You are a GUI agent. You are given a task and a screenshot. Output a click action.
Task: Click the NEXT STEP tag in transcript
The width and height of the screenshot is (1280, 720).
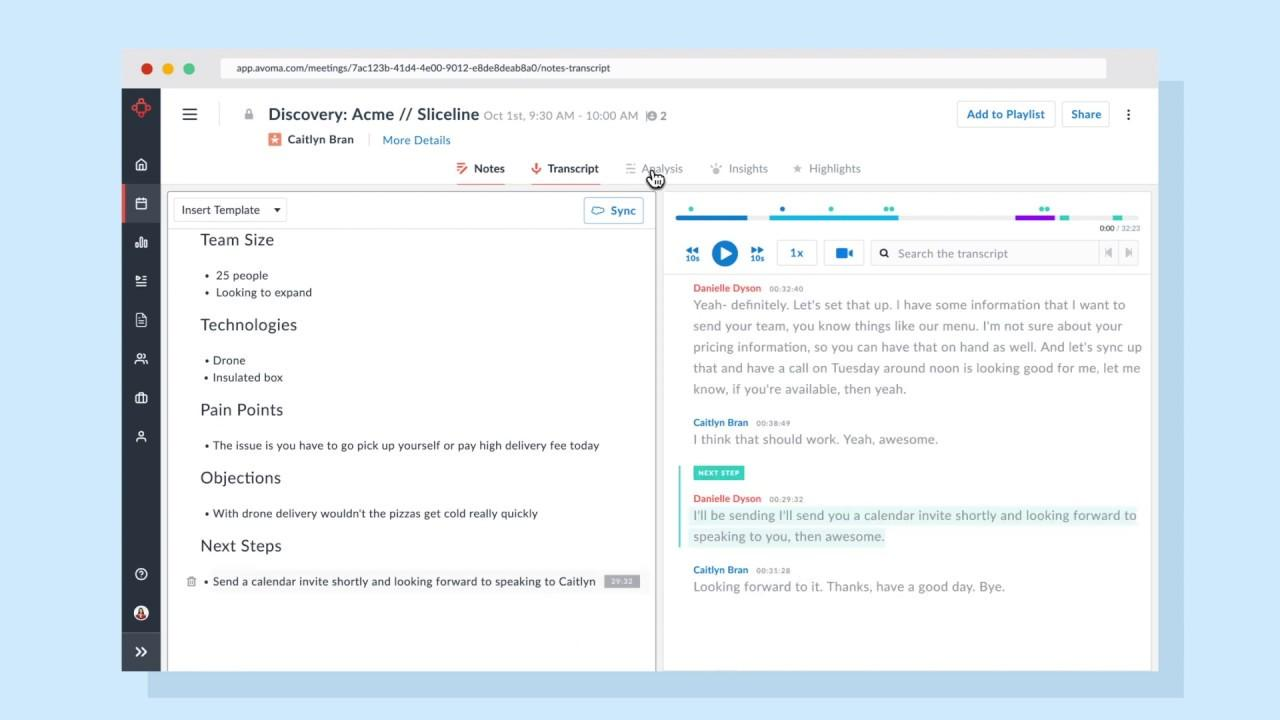pyautogui.click(x=718, y=473)
